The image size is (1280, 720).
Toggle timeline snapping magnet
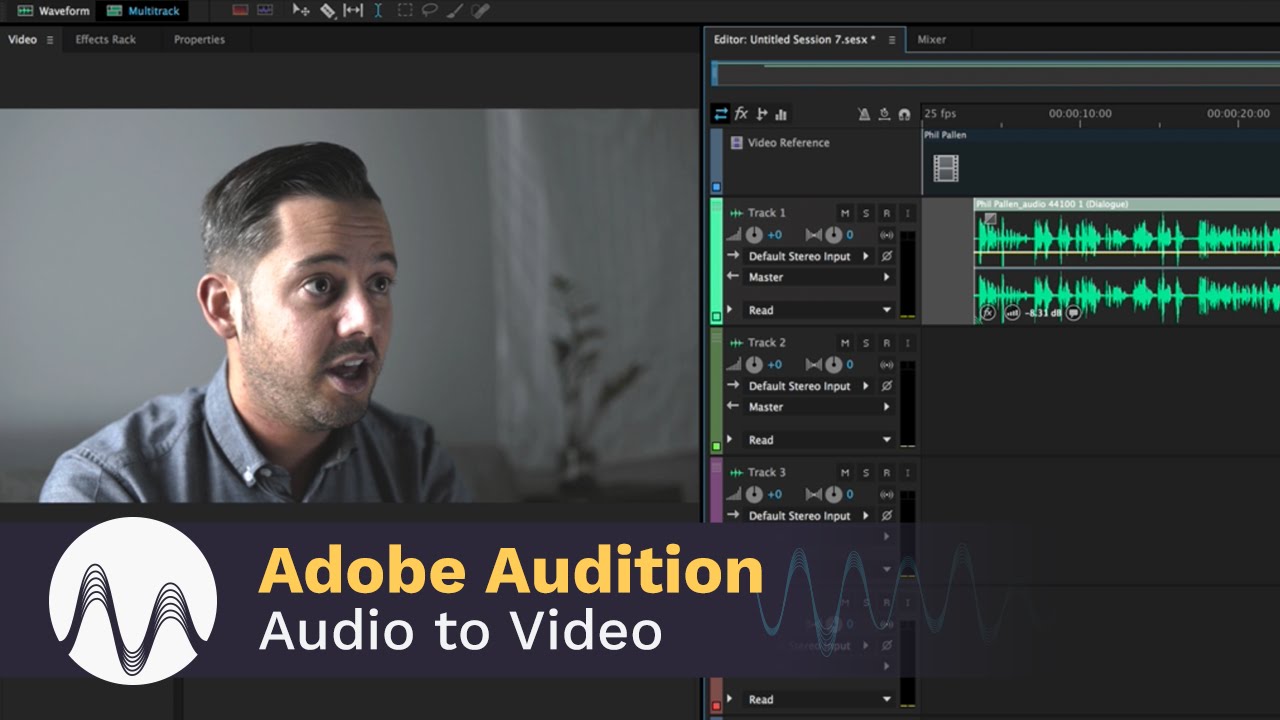904,115
